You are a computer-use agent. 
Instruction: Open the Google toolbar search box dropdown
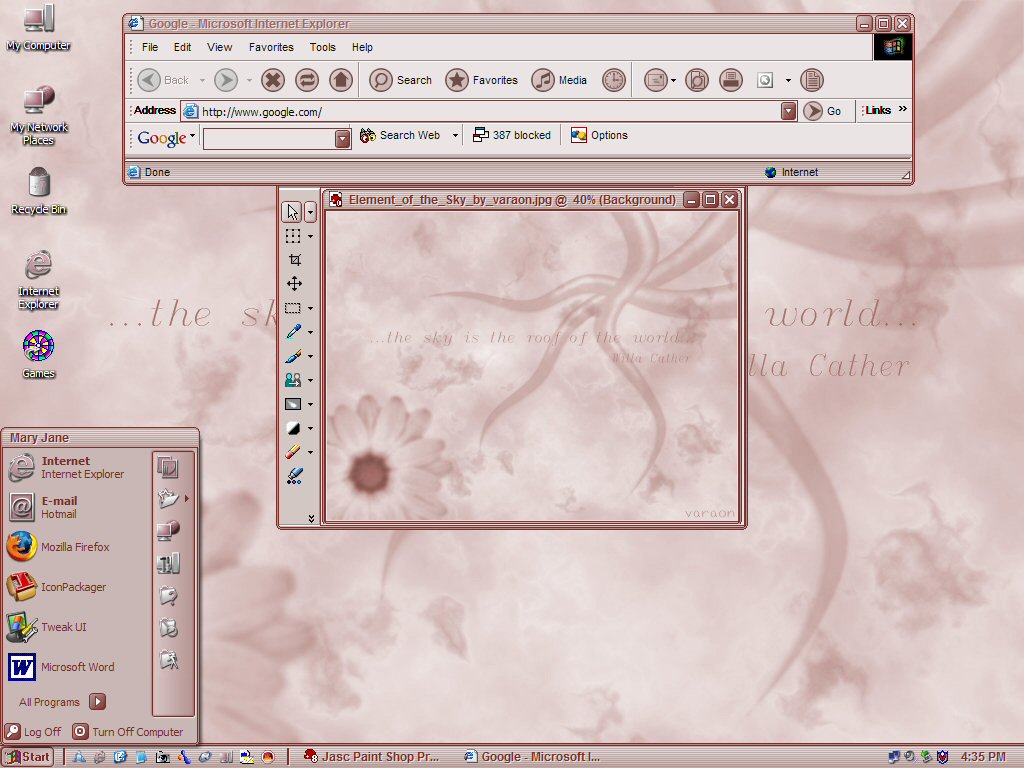343,138
